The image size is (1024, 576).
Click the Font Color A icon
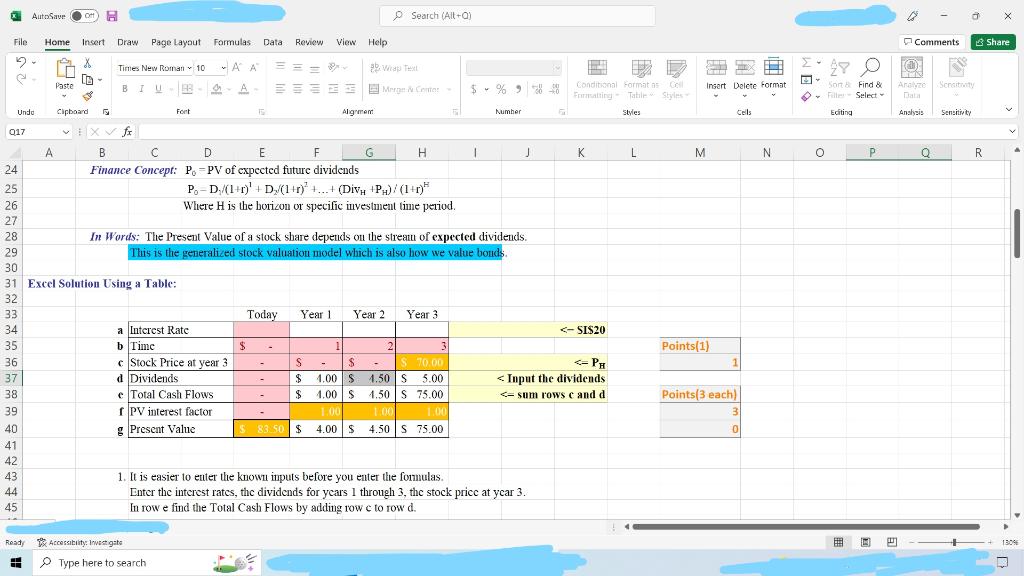coord(244,89)
